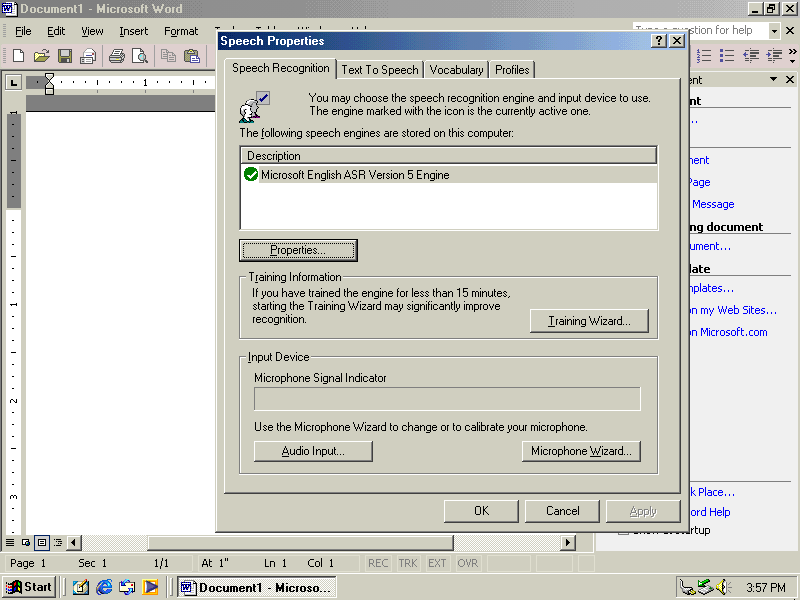Expand the help question box dropdown arrow
Image resolution: width=800 pixels, height=600 pixels.
coord(774,31)
